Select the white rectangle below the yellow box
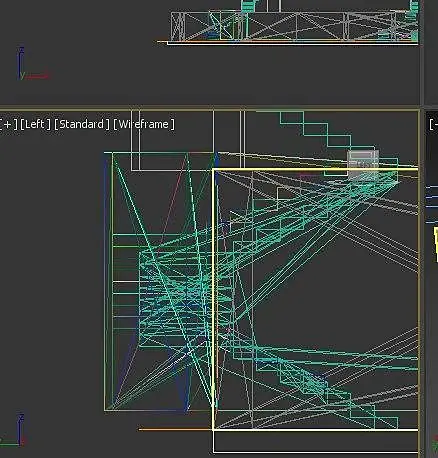Viewport: 438px width, 458px height. pos(315,442)
